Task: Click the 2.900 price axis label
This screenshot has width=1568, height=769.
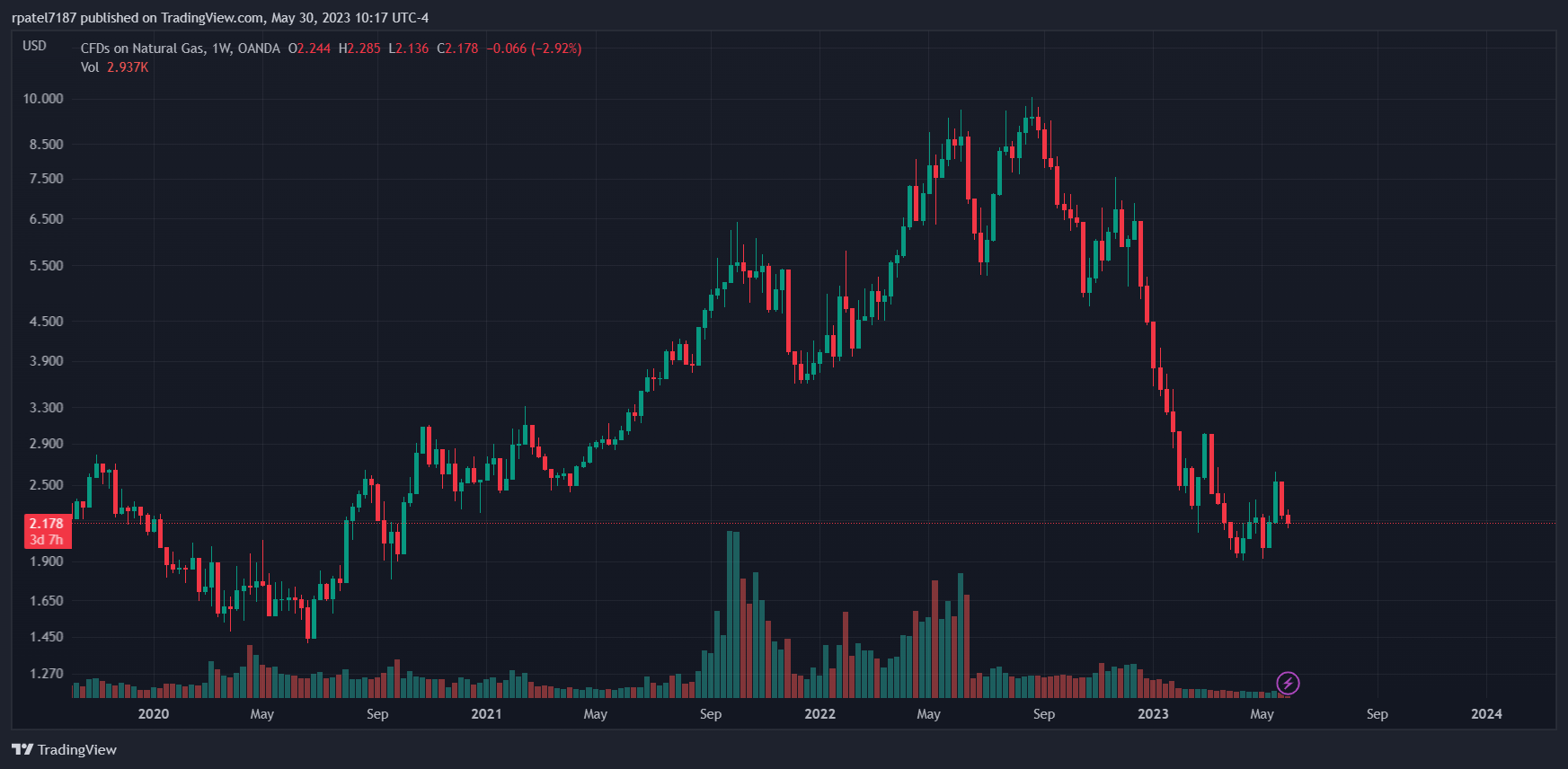Action: click(x=46, y=444)
